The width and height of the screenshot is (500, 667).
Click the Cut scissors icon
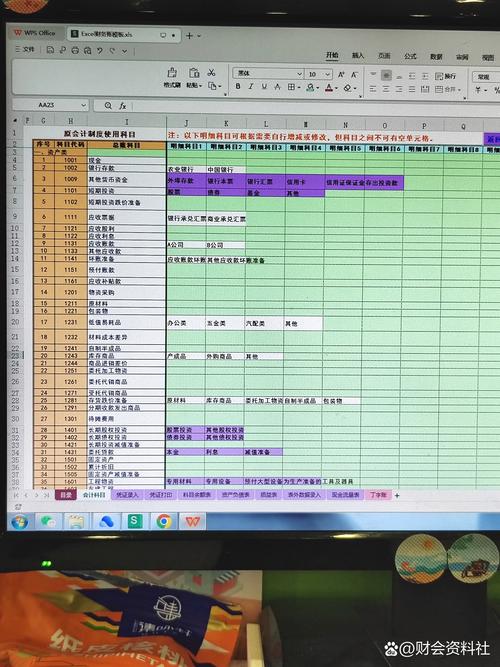[x=211, y=72]
